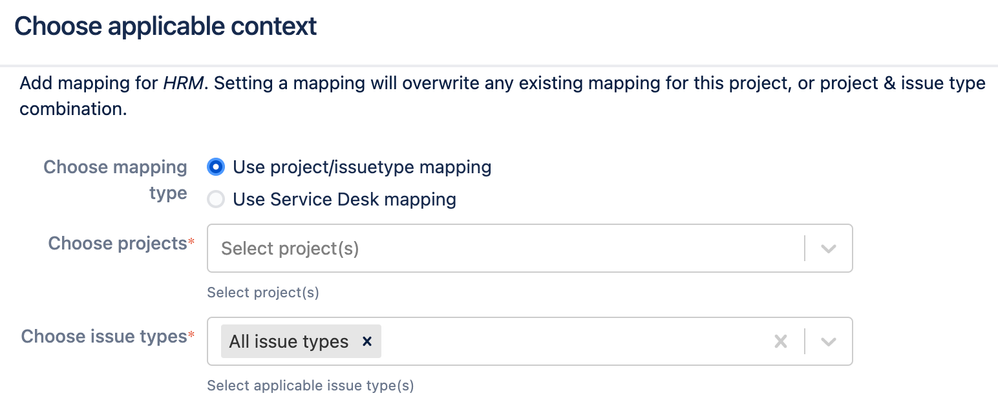Select the Service Desk mapping radio button
The image size is (998, 402).
(216, 200)
